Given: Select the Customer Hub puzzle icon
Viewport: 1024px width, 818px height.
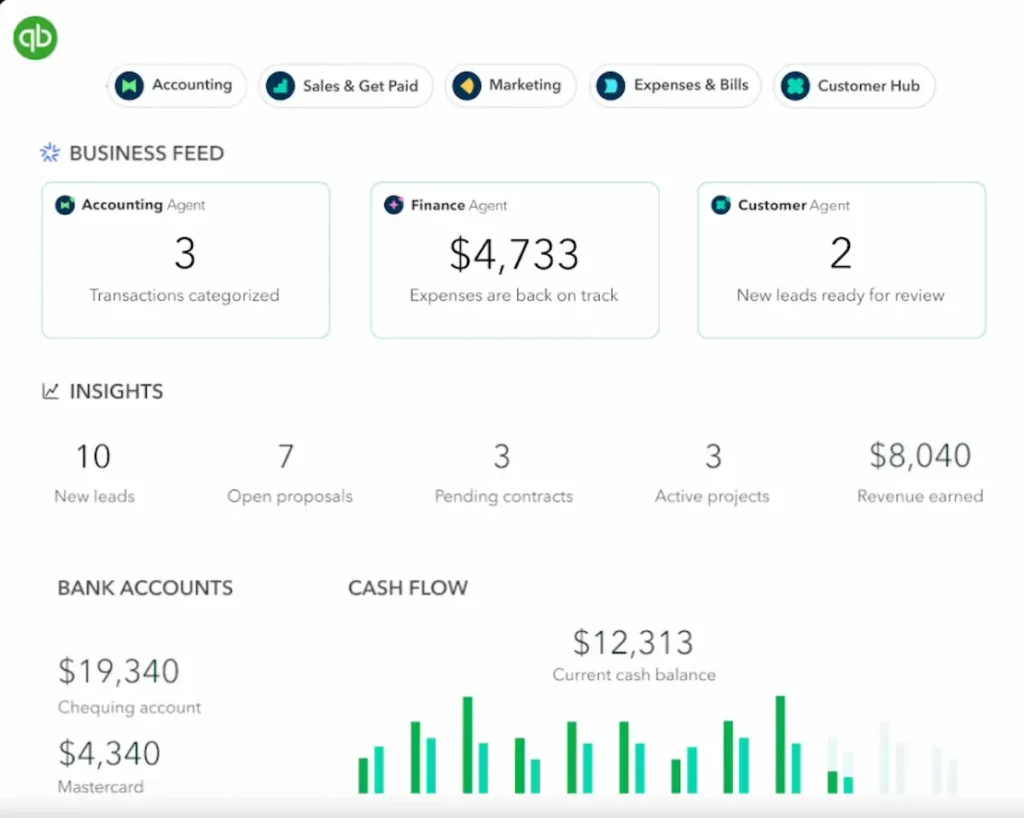Looking at the screenshot, I should (795, 86).
